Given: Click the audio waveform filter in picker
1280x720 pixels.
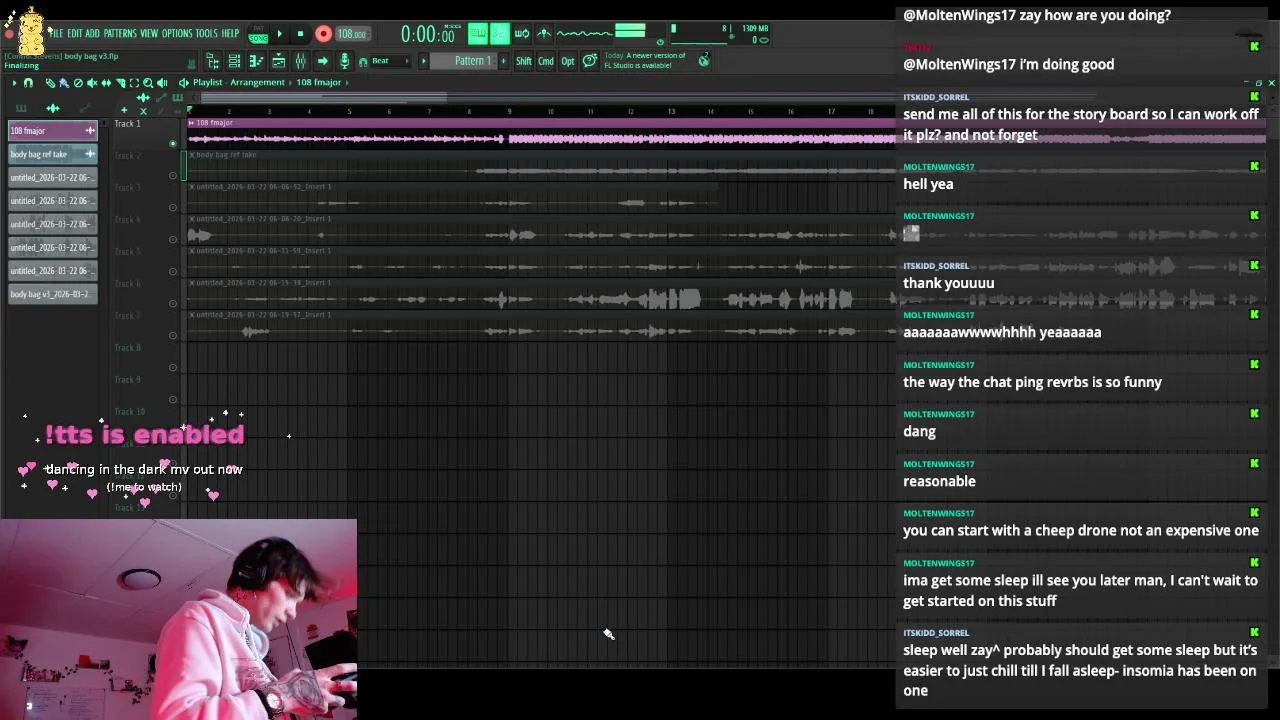Looking at the screenshot, I should [53, 108].
